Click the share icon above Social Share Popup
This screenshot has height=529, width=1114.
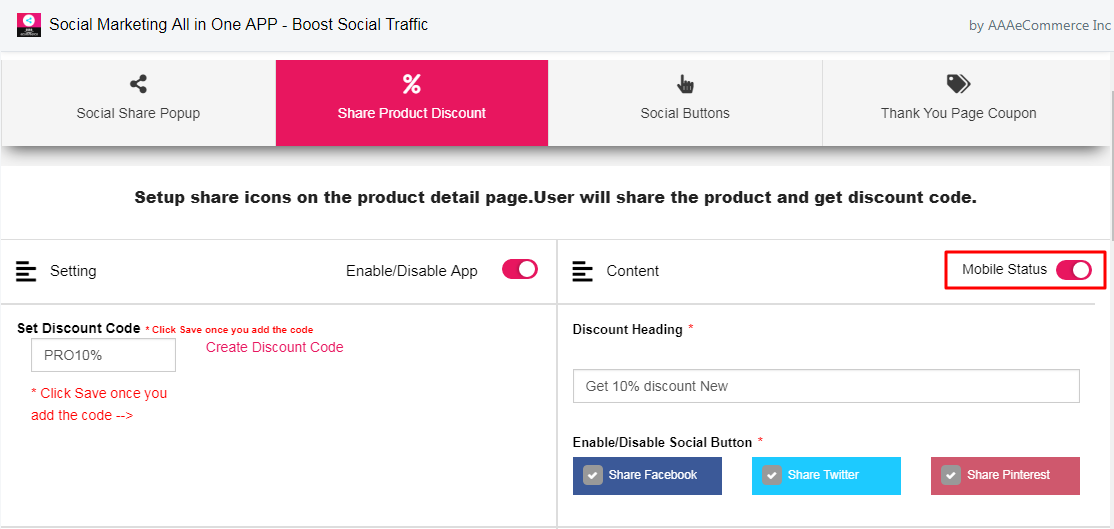(x=139, y=84)
